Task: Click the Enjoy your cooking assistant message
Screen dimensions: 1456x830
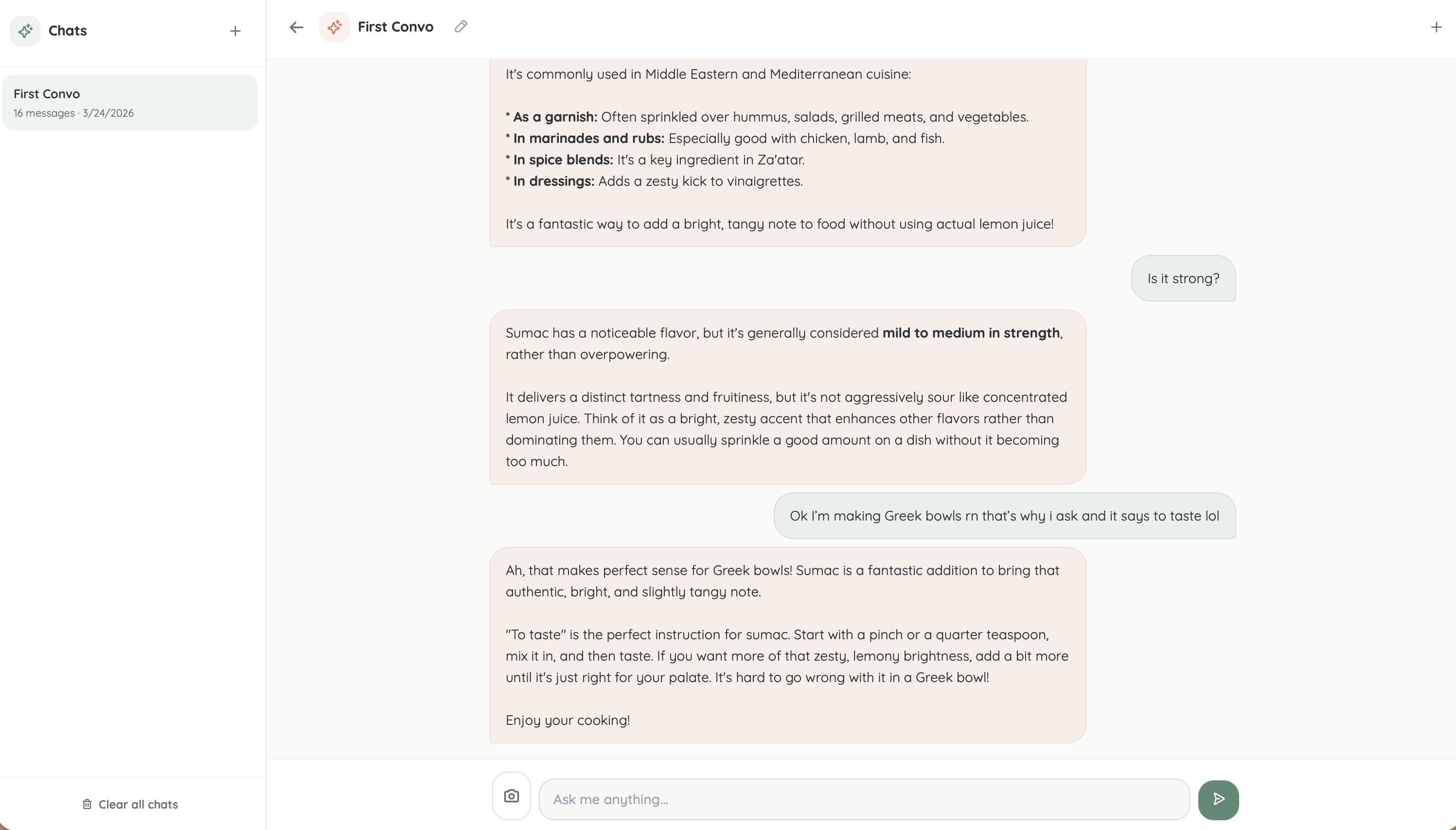Action: 786,644
